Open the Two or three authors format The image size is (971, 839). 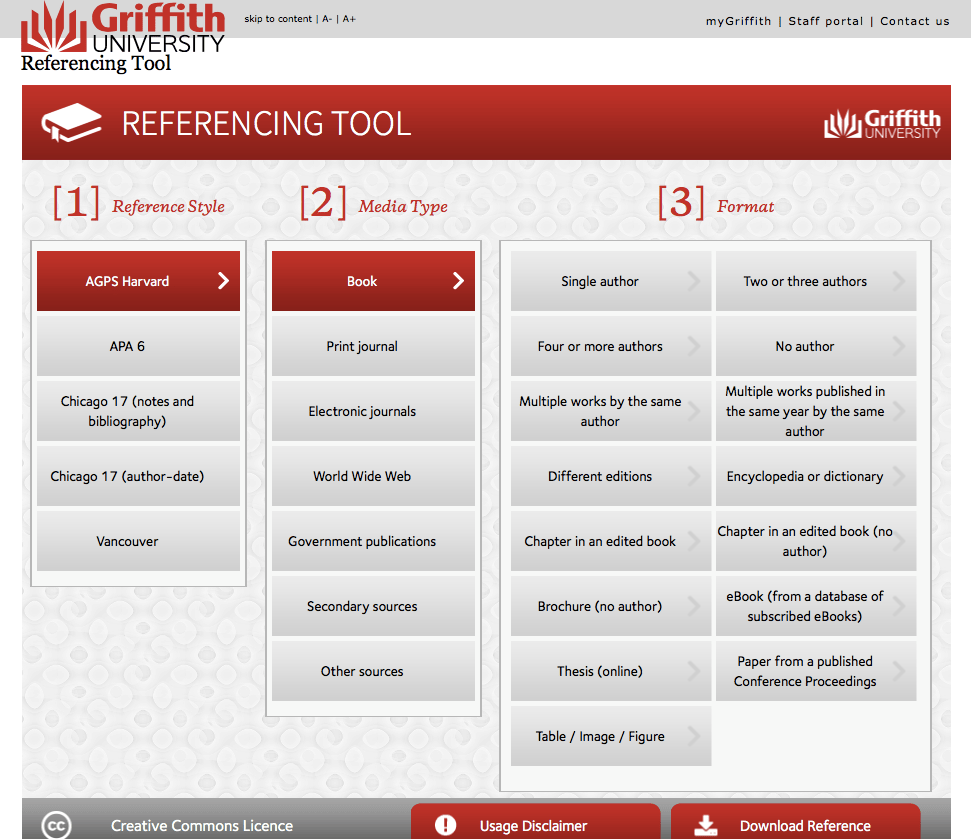pyautogui.click(x=816, y=281)
